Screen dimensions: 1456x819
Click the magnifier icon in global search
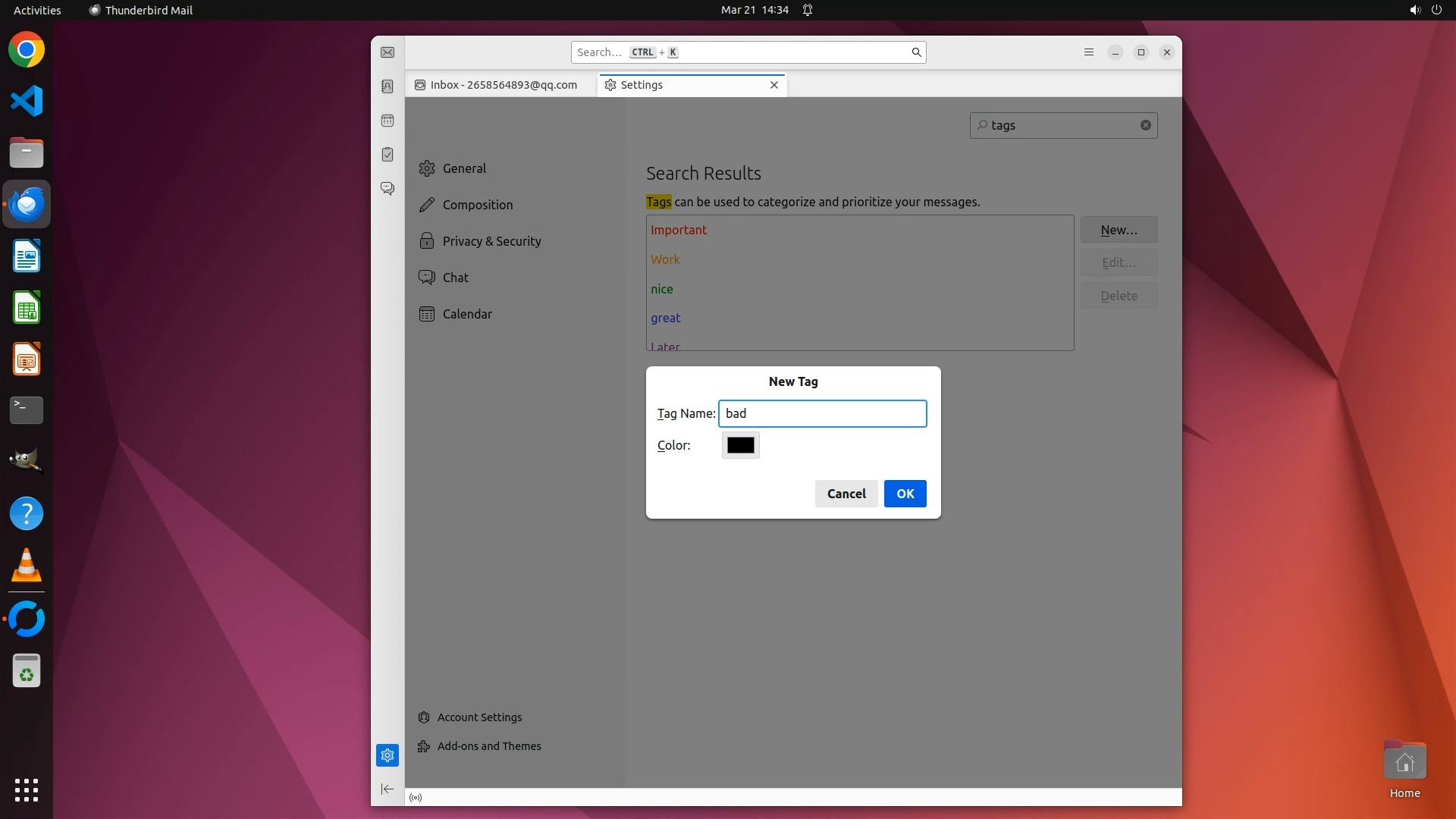point(916,52)
